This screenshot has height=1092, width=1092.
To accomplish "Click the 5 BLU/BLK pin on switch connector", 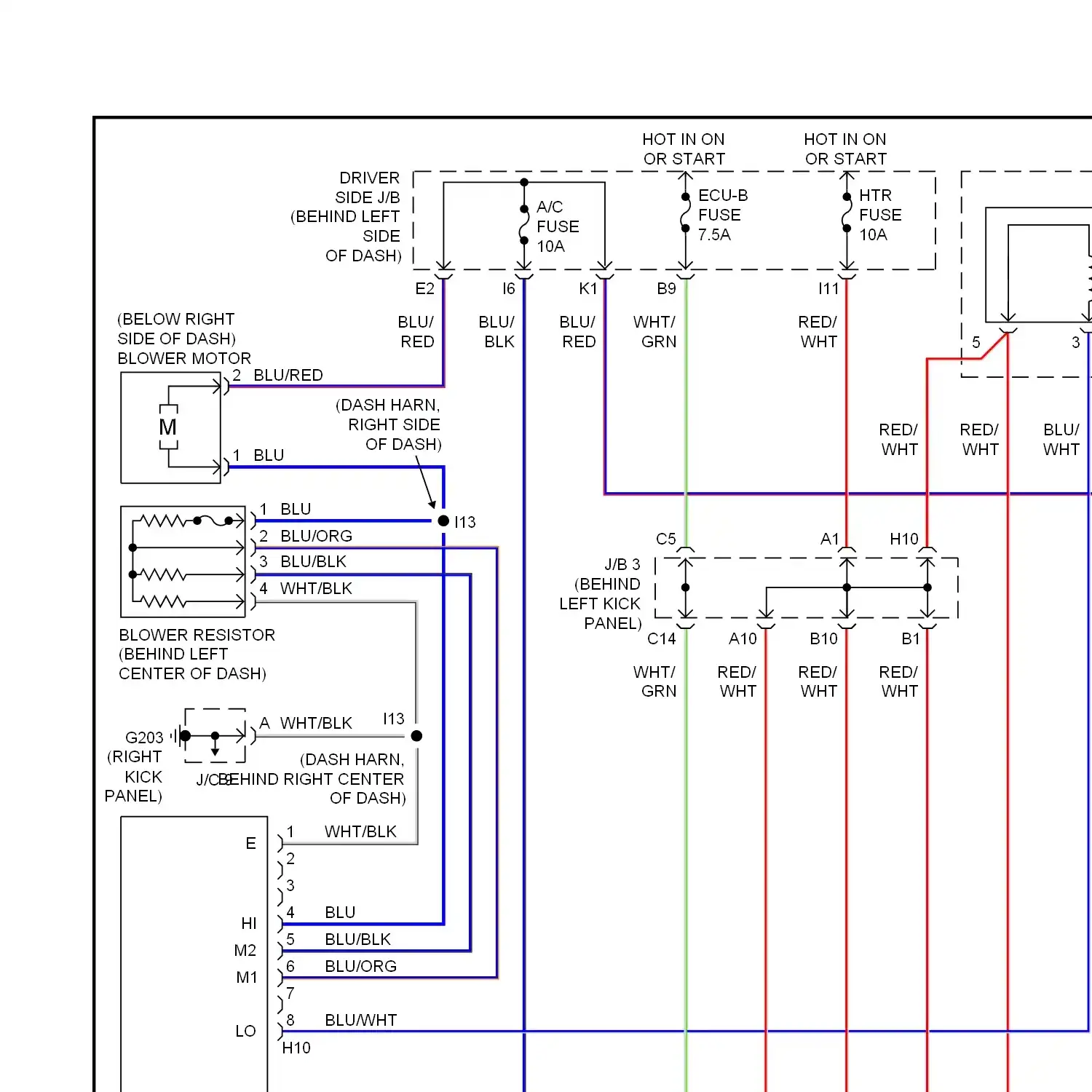I will click(x=339, y=939).
